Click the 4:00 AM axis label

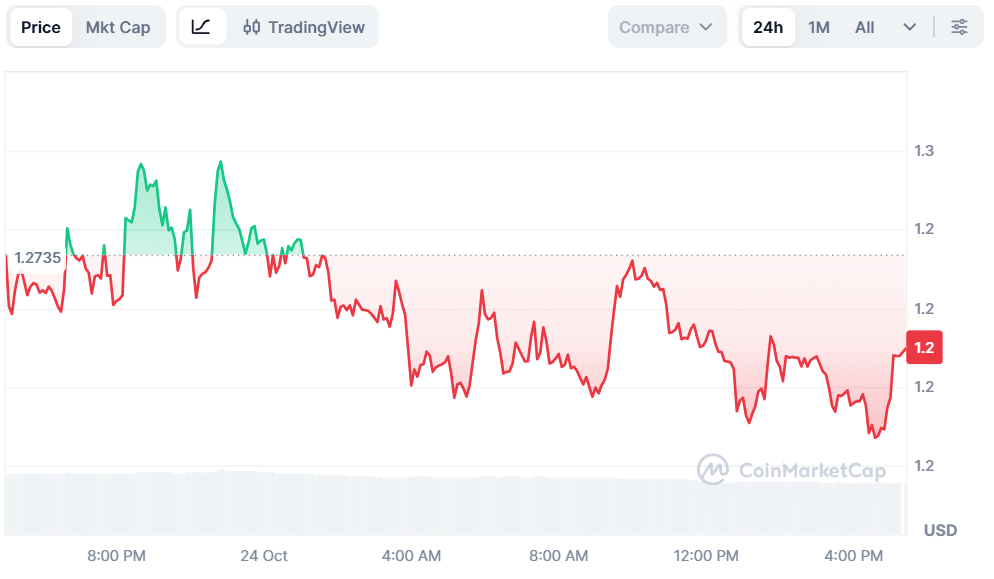[x=412, y=556]
